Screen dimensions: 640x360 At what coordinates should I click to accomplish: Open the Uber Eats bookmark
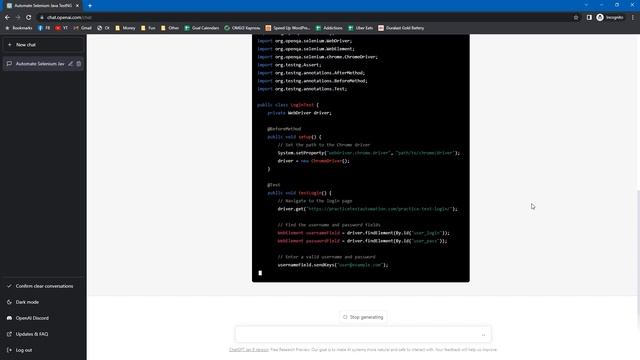pyautogui.click(x=360, y=28)
